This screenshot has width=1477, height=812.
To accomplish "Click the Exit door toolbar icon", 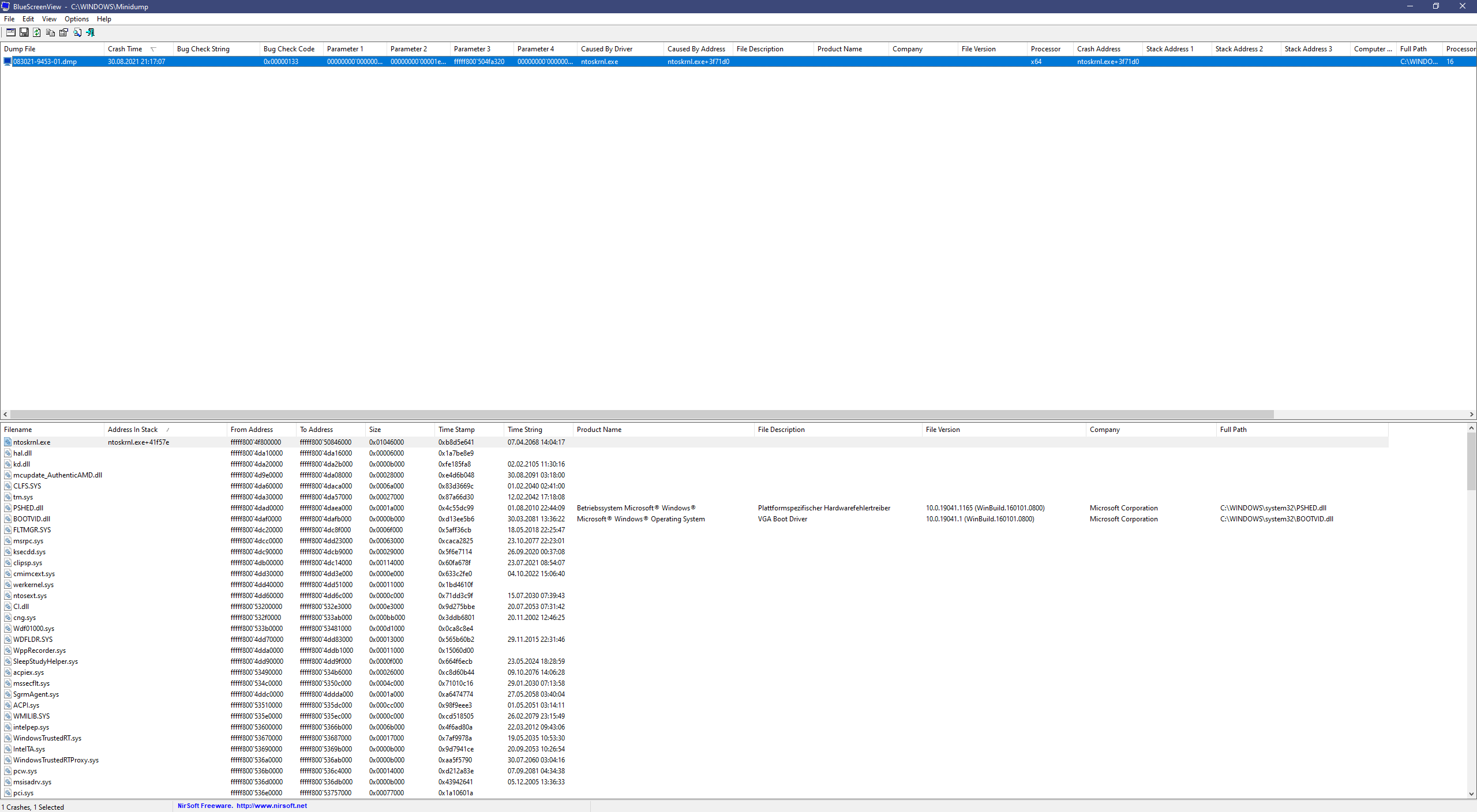I will [x=91, y=32].
